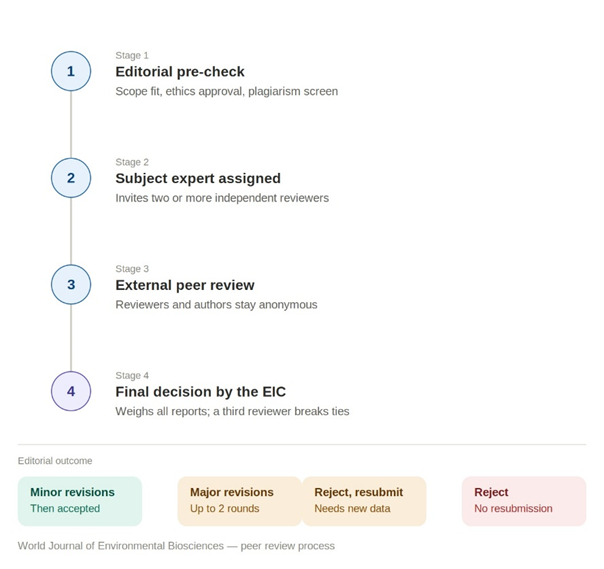Click the Reject, resubmit outcome card
Screen dimensions: 604x569
pyautogui.click(x=364, y=501)
